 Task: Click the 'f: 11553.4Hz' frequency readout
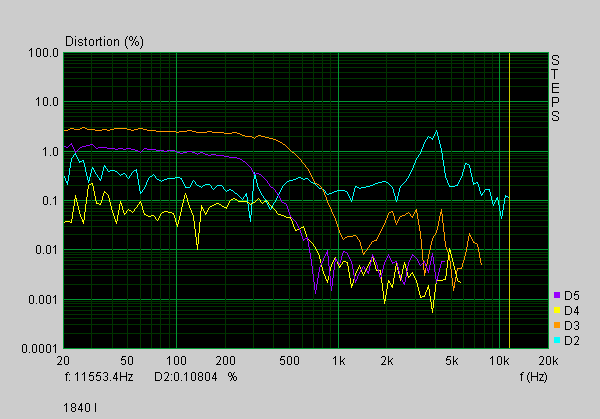tap(99, 377)
